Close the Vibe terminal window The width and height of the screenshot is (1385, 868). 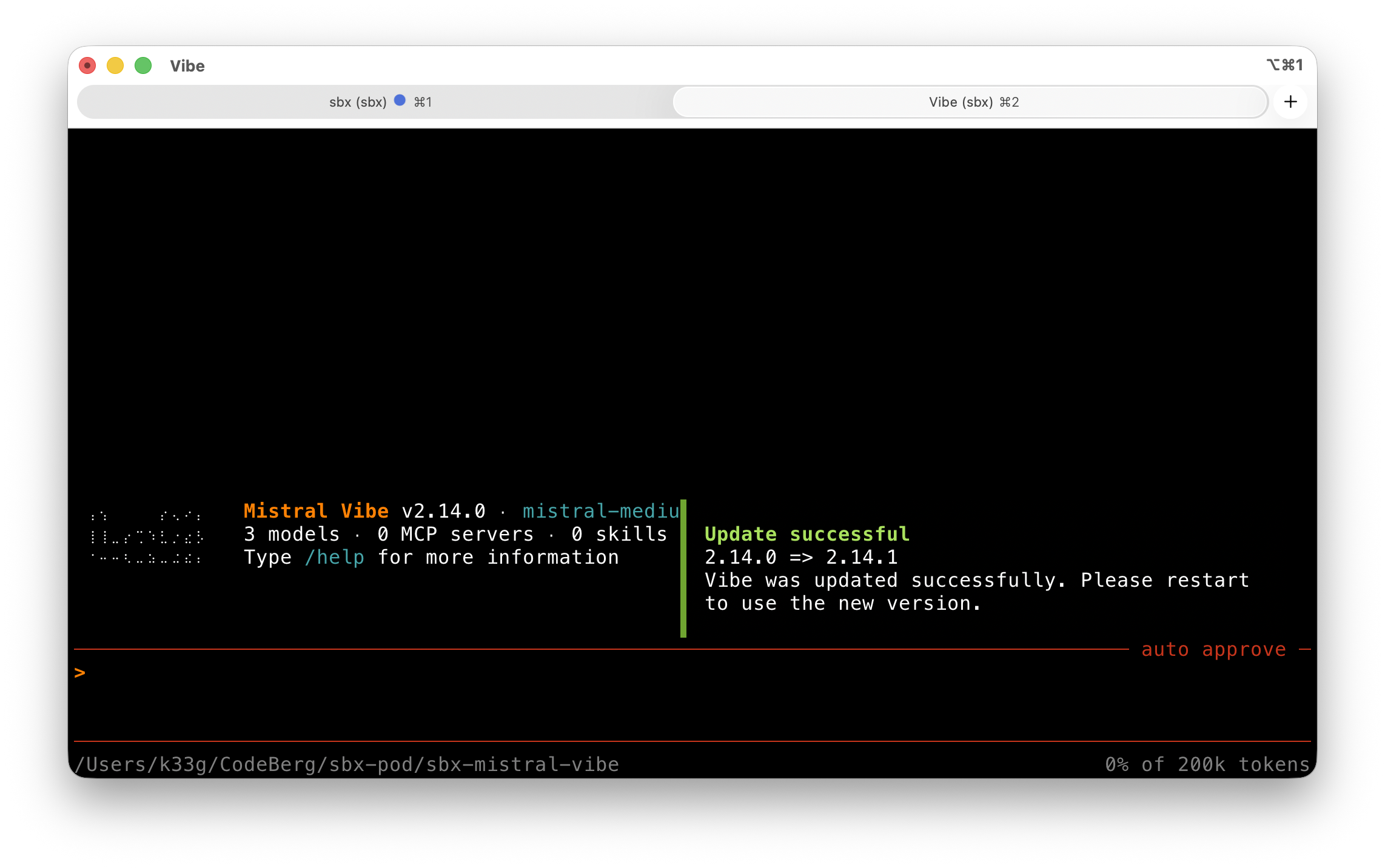point(87,65)
